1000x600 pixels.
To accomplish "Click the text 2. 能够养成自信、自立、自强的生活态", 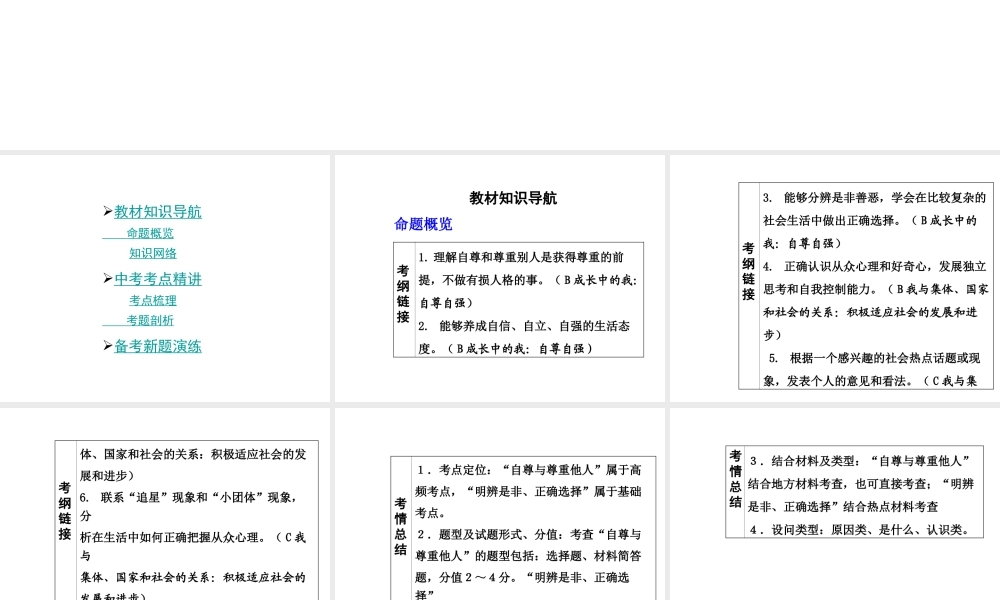I will pyautogui.click(x=524, y=326).
